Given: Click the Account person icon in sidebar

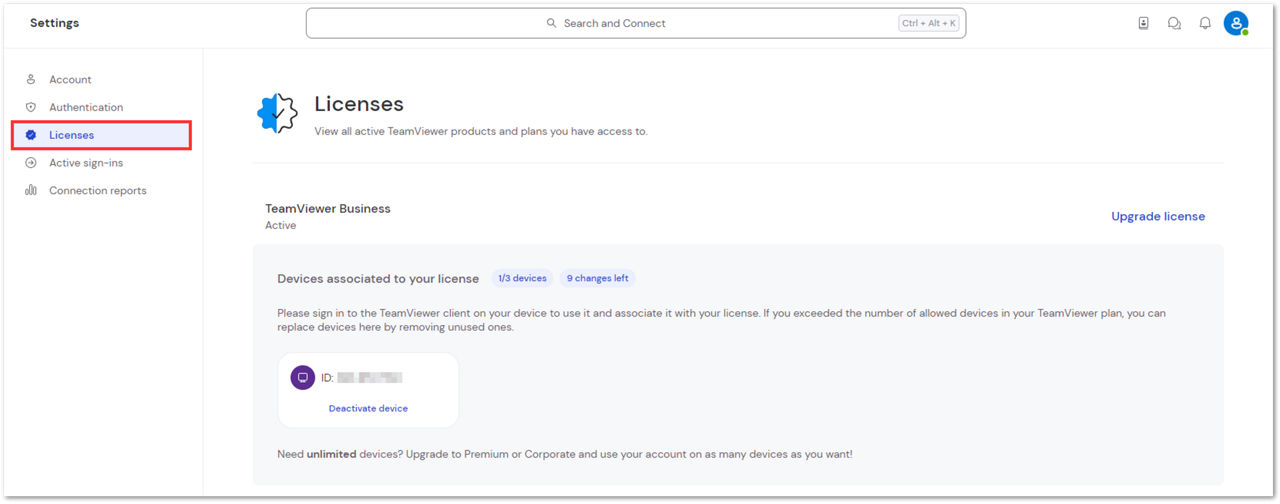Looking at the screenshot, I should 31,79.
